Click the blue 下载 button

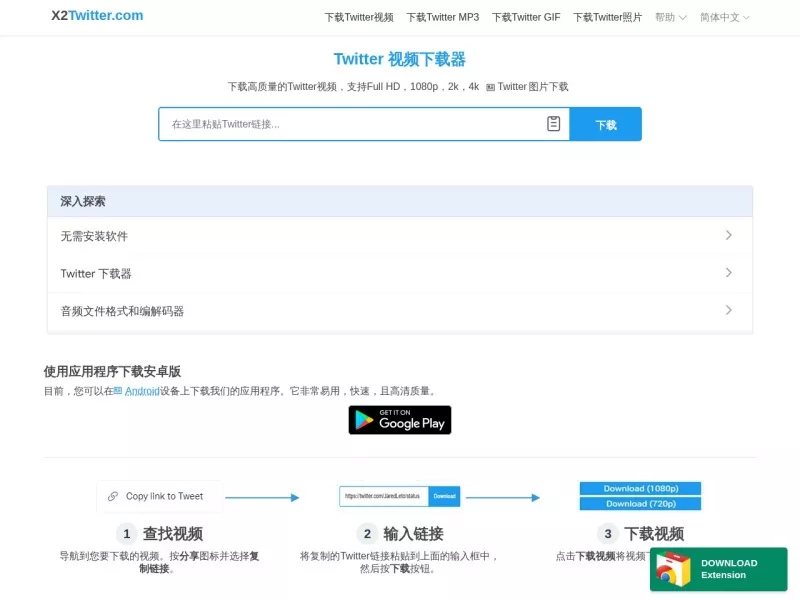pyautogui.click(x=606, y=124)
